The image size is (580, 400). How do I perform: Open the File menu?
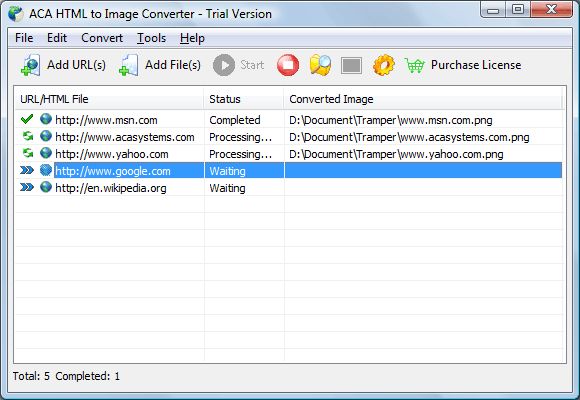click(x=24, y=38)
